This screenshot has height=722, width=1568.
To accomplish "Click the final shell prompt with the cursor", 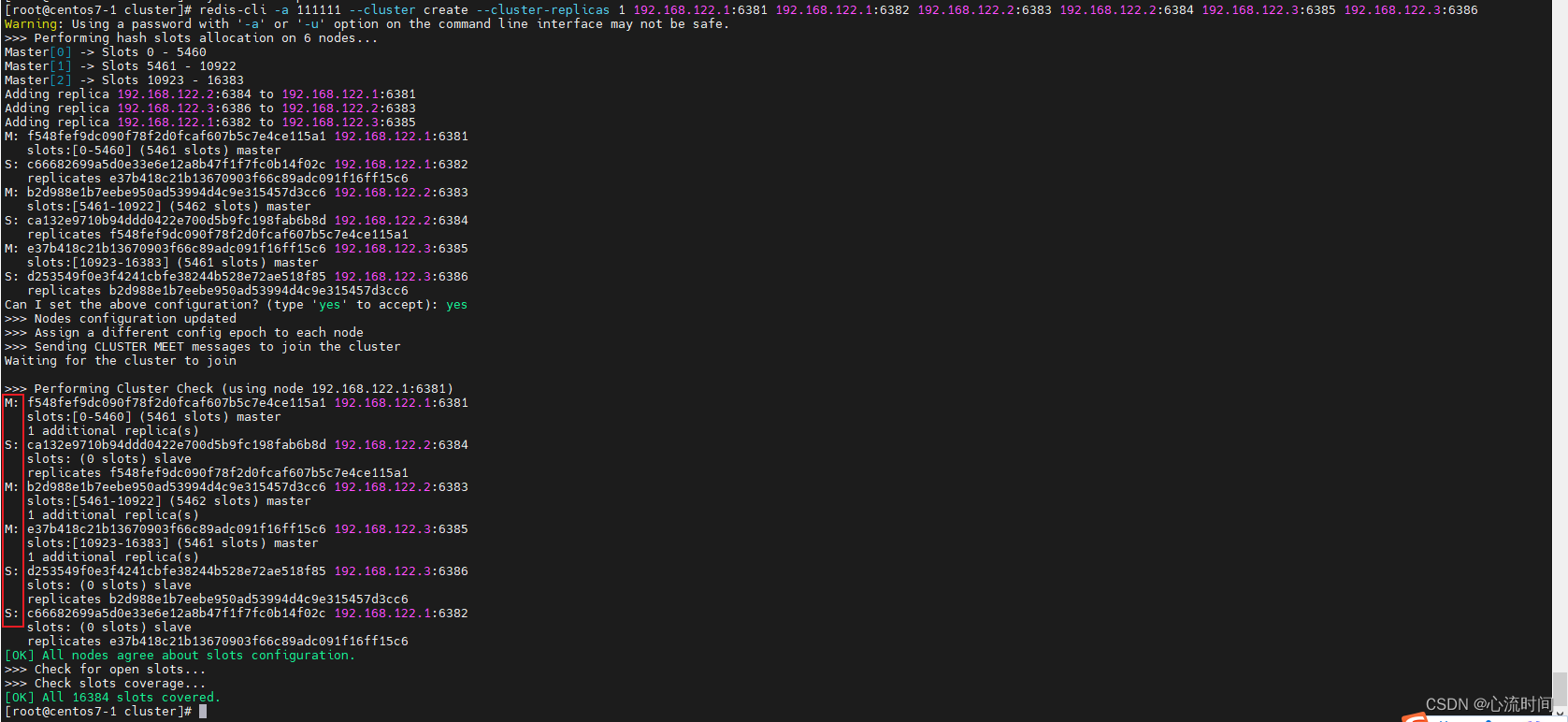I will (x=106, y=711).
